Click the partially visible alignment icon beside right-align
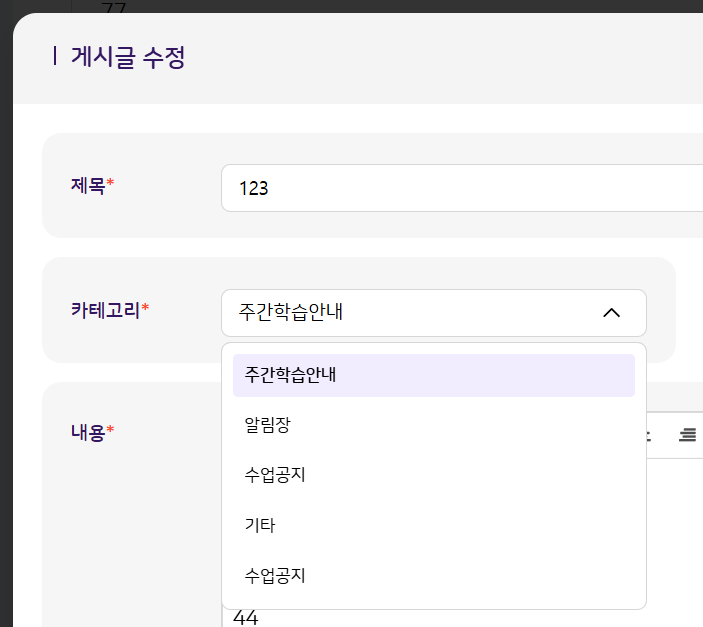This screenshot has width=703, height=627. click(x=647, y=435)
